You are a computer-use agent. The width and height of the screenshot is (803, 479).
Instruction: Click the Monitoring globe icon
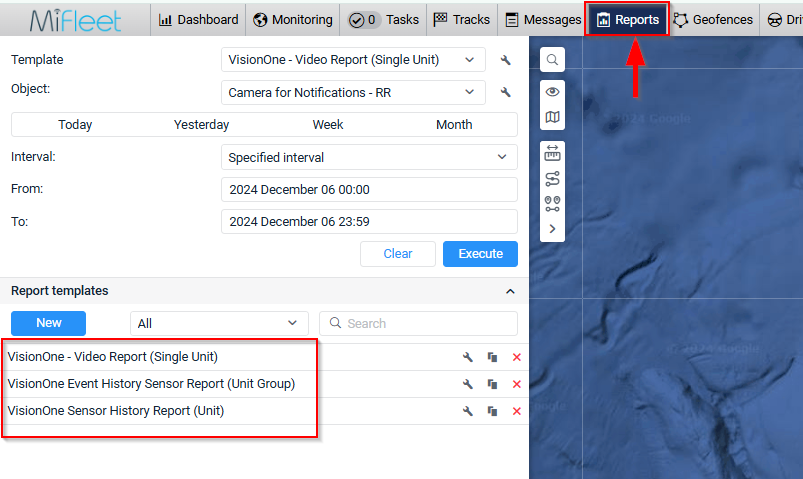click(260, 20)
